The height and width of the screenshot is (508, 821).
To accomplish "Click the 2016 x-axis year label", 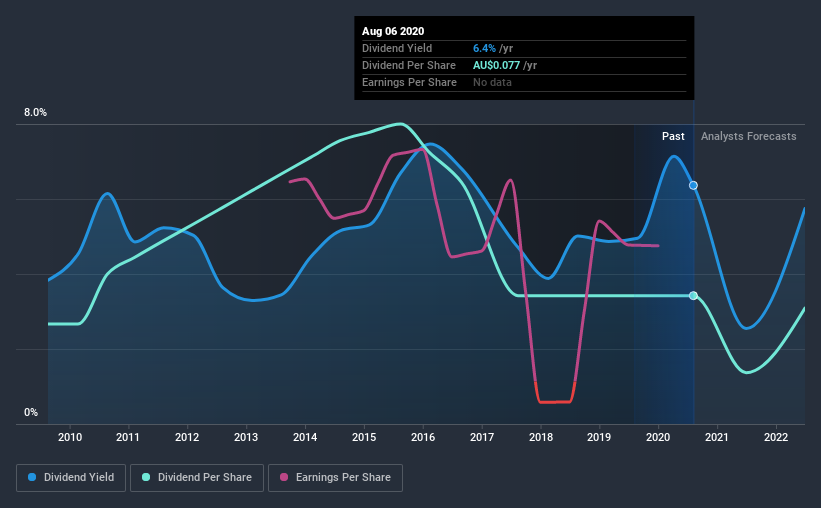I will 423,437.
